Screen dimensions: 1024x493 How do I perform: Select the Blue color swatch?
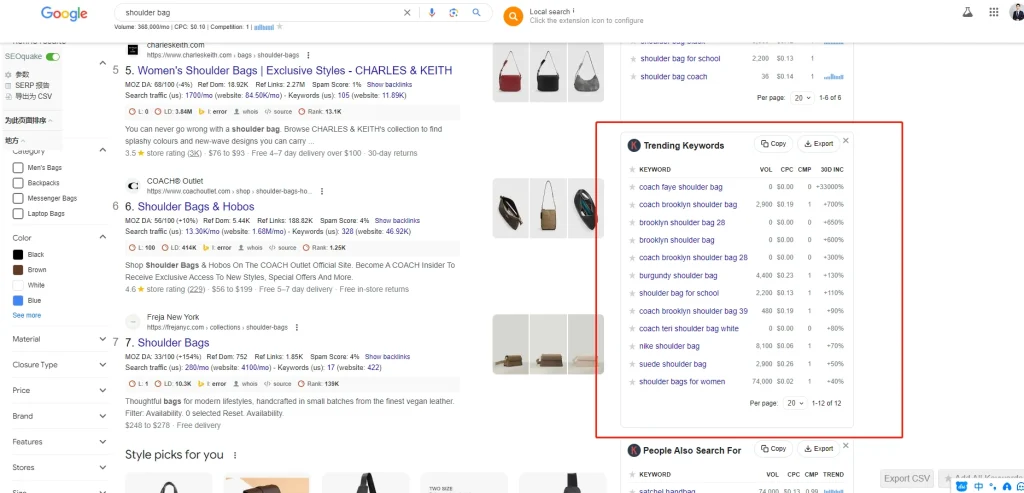click(18, 300)
